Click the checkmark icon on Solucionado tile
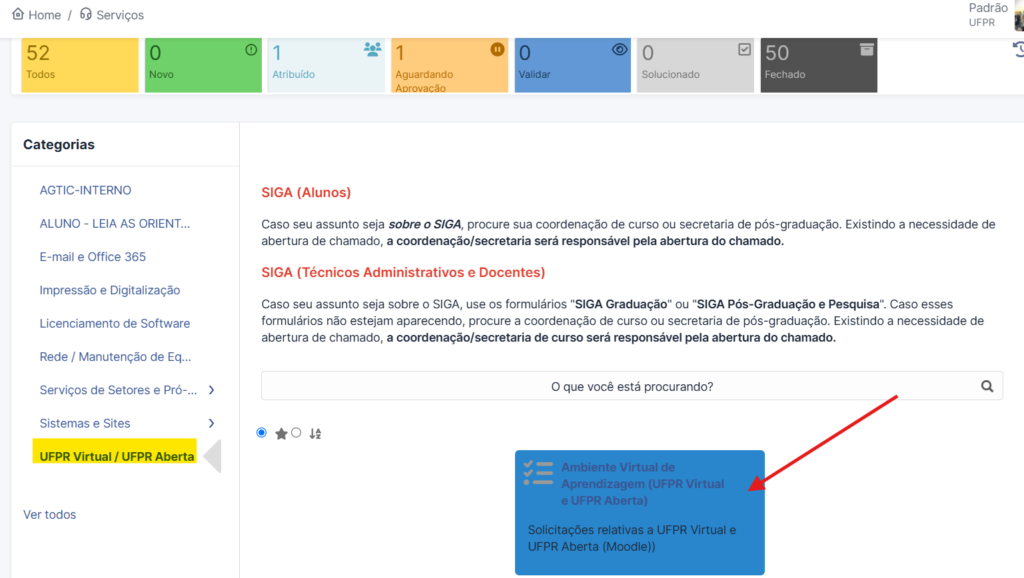The height and width of the screenshot is (578, 1024). [744, 50]
